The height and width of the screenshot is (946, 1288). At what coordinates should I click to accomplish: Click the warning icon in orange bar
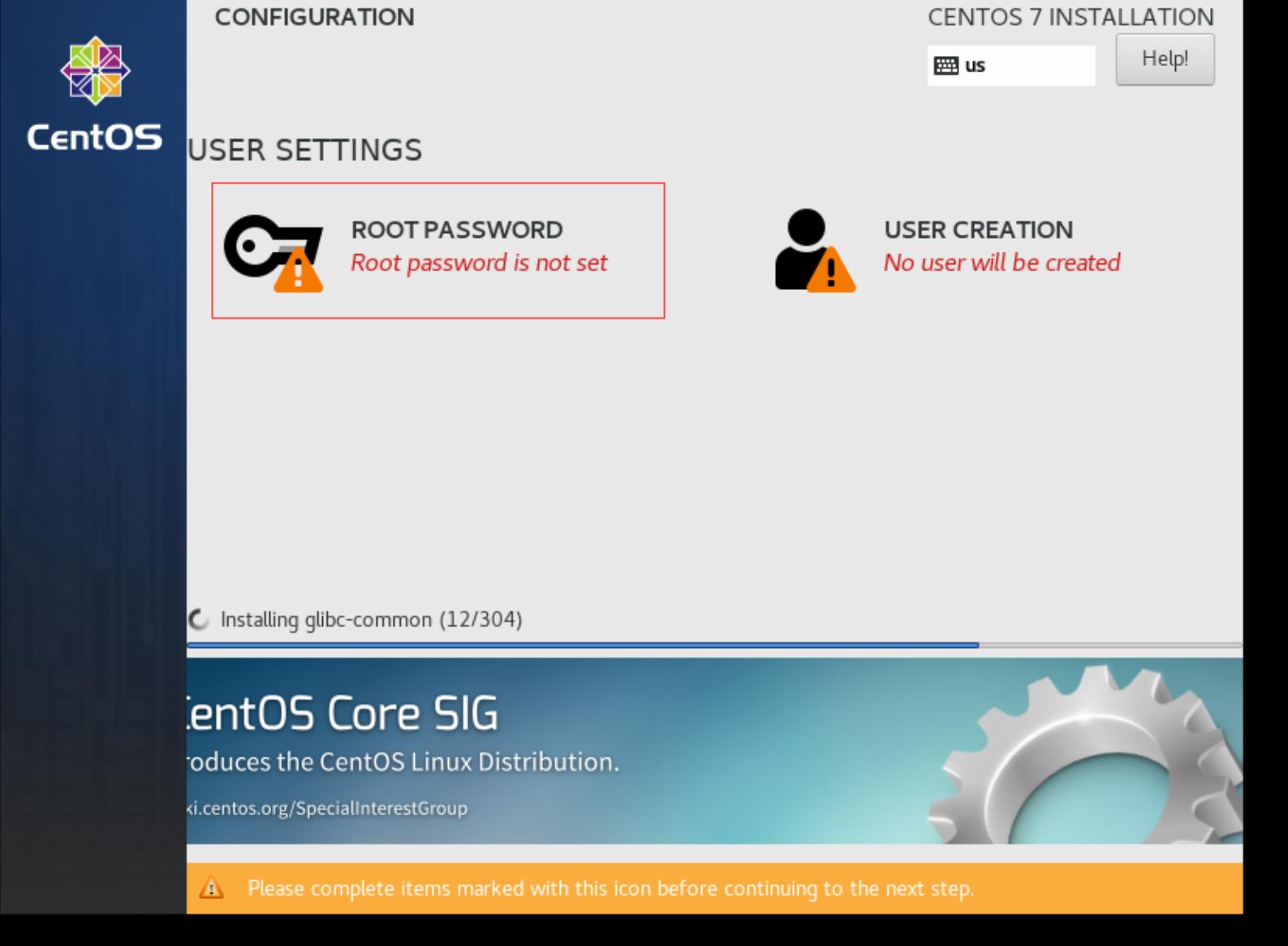(211, 888)
